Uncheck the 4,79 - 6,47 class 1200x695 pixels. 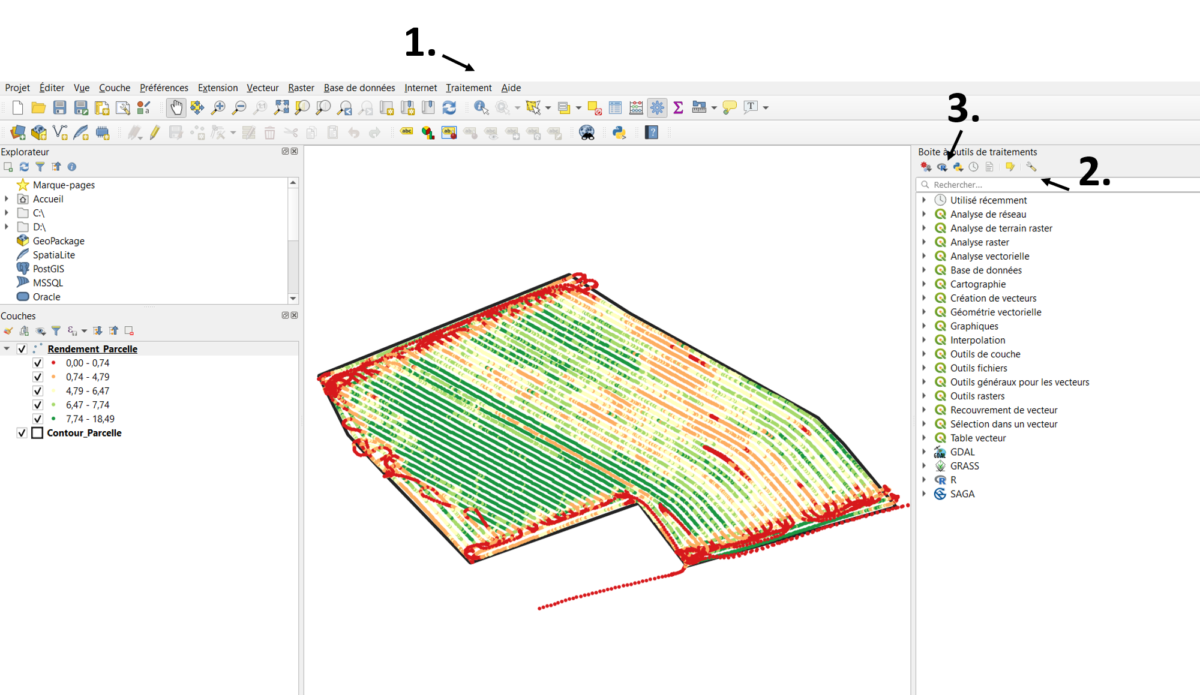(38, 391)
